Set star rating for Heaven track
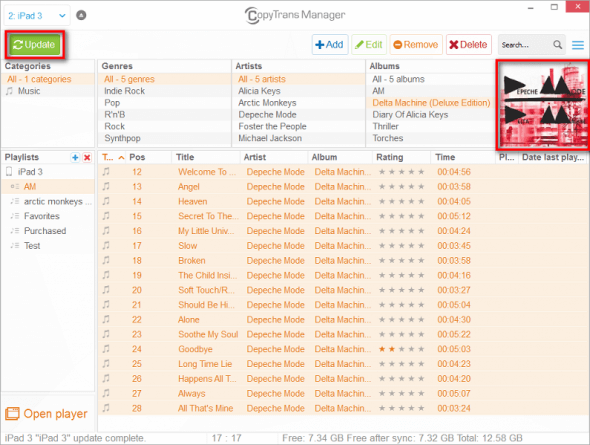 [x=401, y=201]
